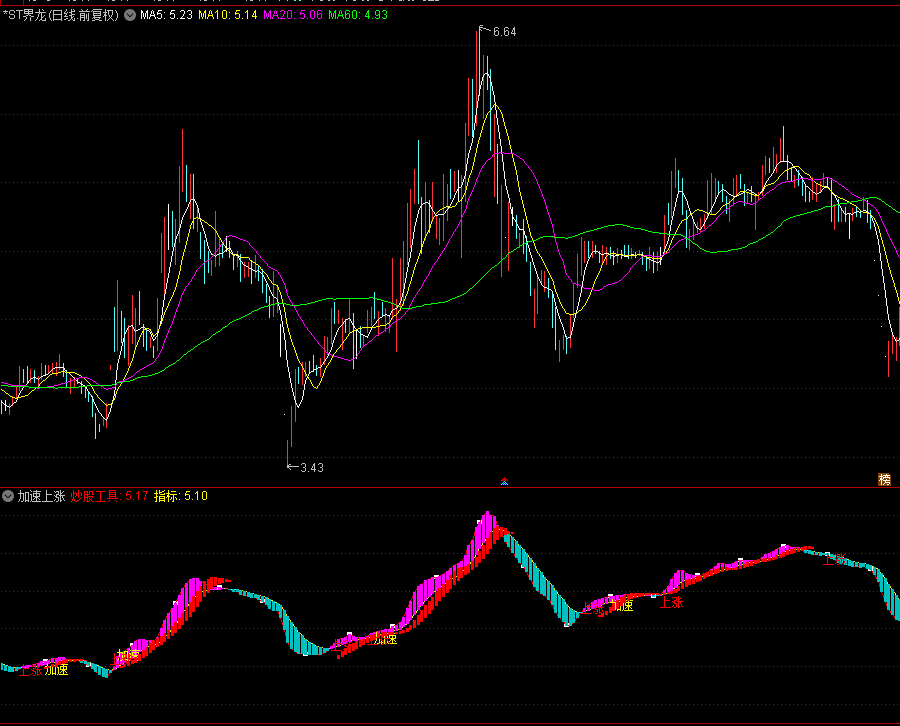Click the 加速上涨 indicator name

coord(41,496)
